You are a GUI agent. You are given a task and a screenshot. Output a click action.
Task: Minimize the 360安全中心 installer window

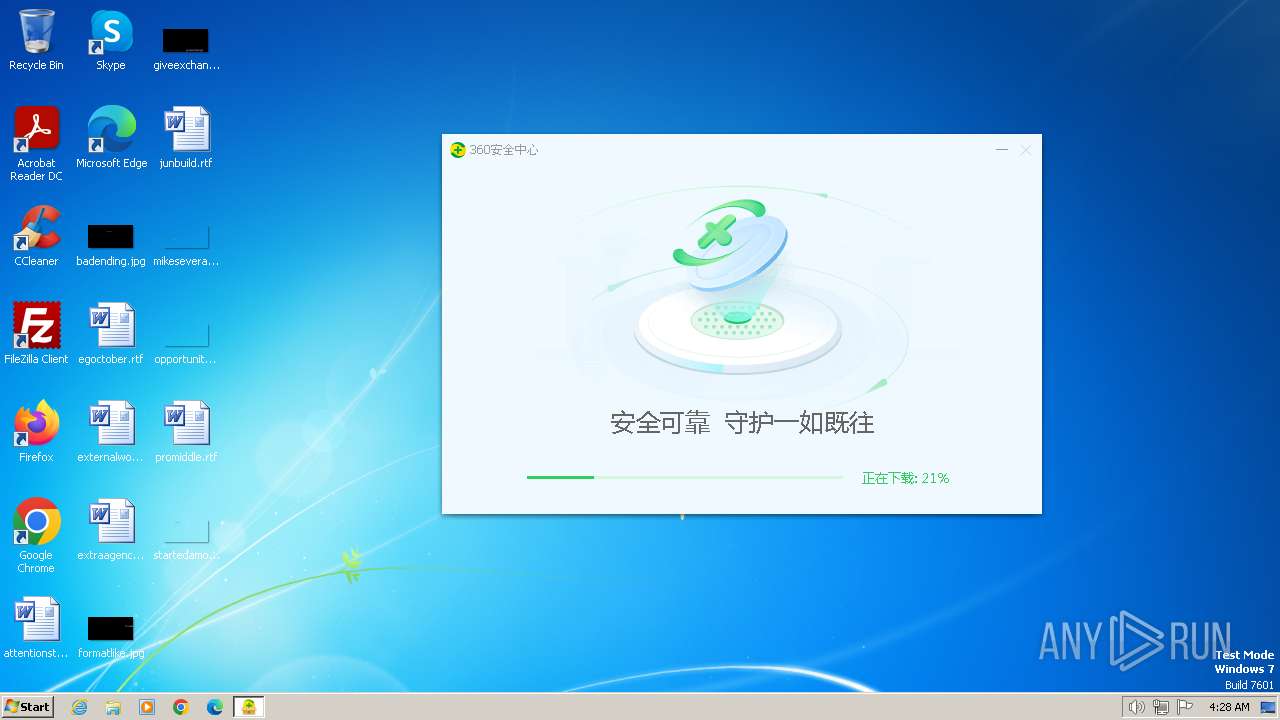(x=1002, y=150)
